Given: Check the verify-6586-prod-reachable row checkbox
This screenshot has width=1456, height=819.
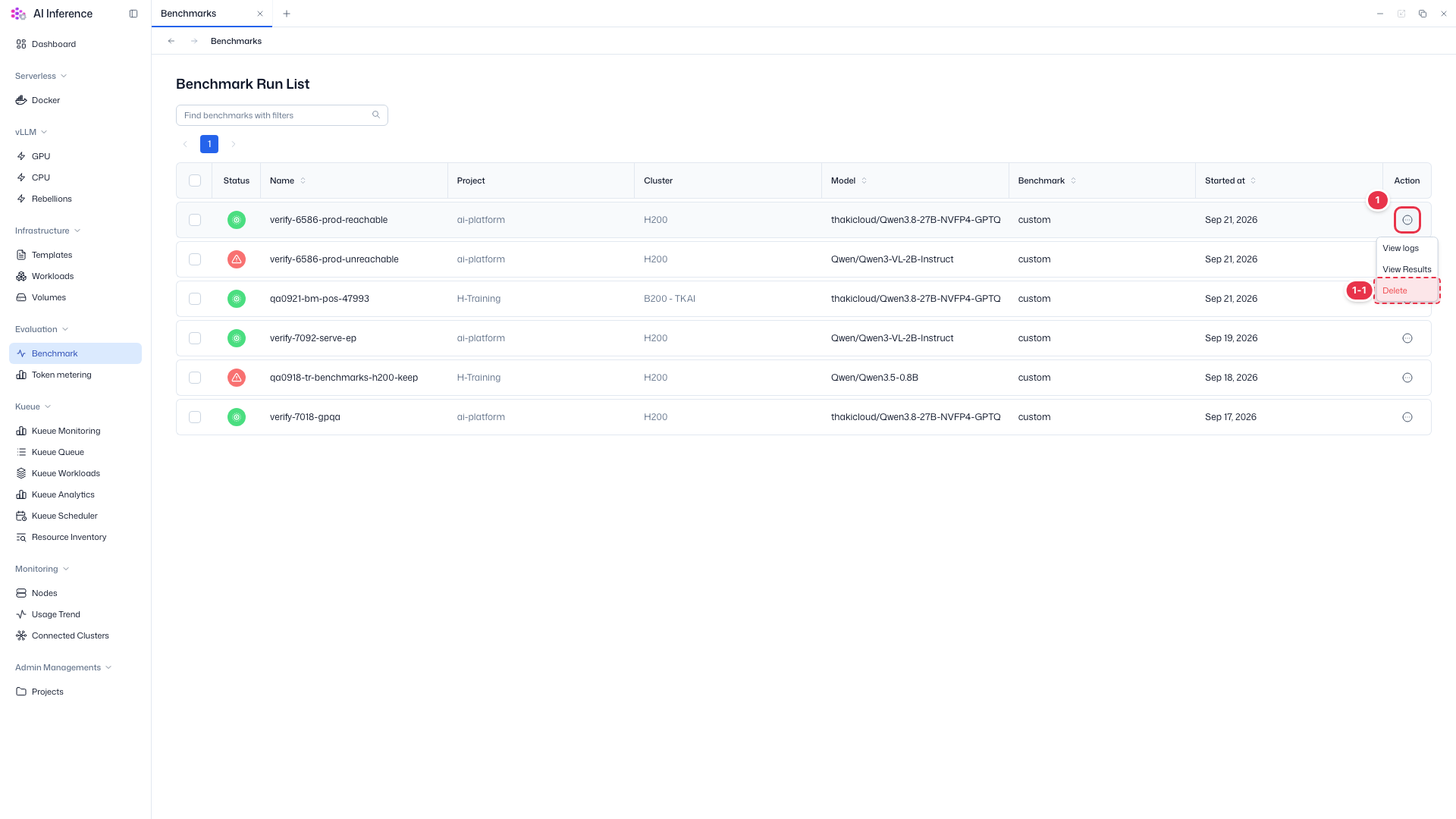Looking at the screenshot, I should [x=195, y=220].
